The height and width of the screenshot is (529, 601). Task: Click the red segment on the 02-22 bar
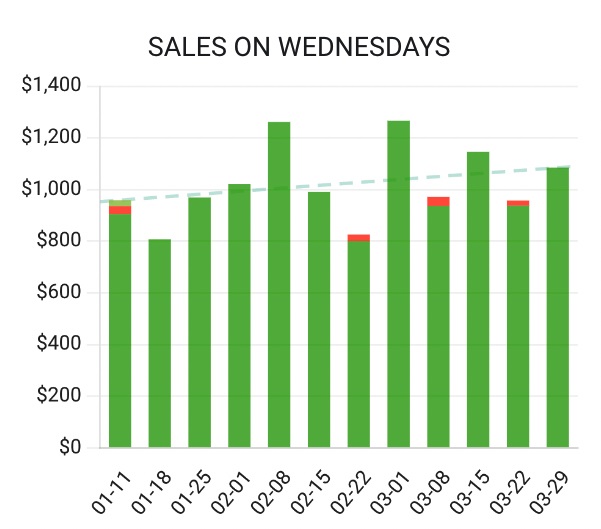pyautogui.click(x=358, y=238)
